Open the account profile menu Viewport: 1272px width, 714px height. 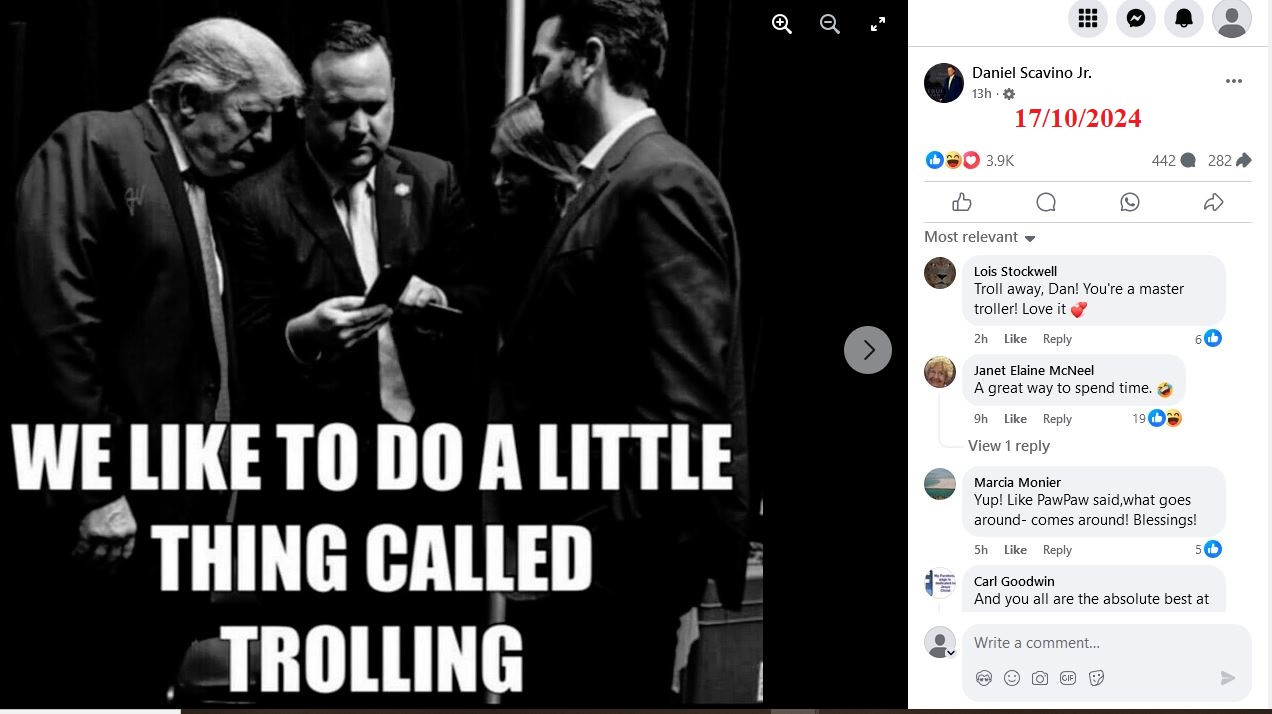[x=1232, y=18]
